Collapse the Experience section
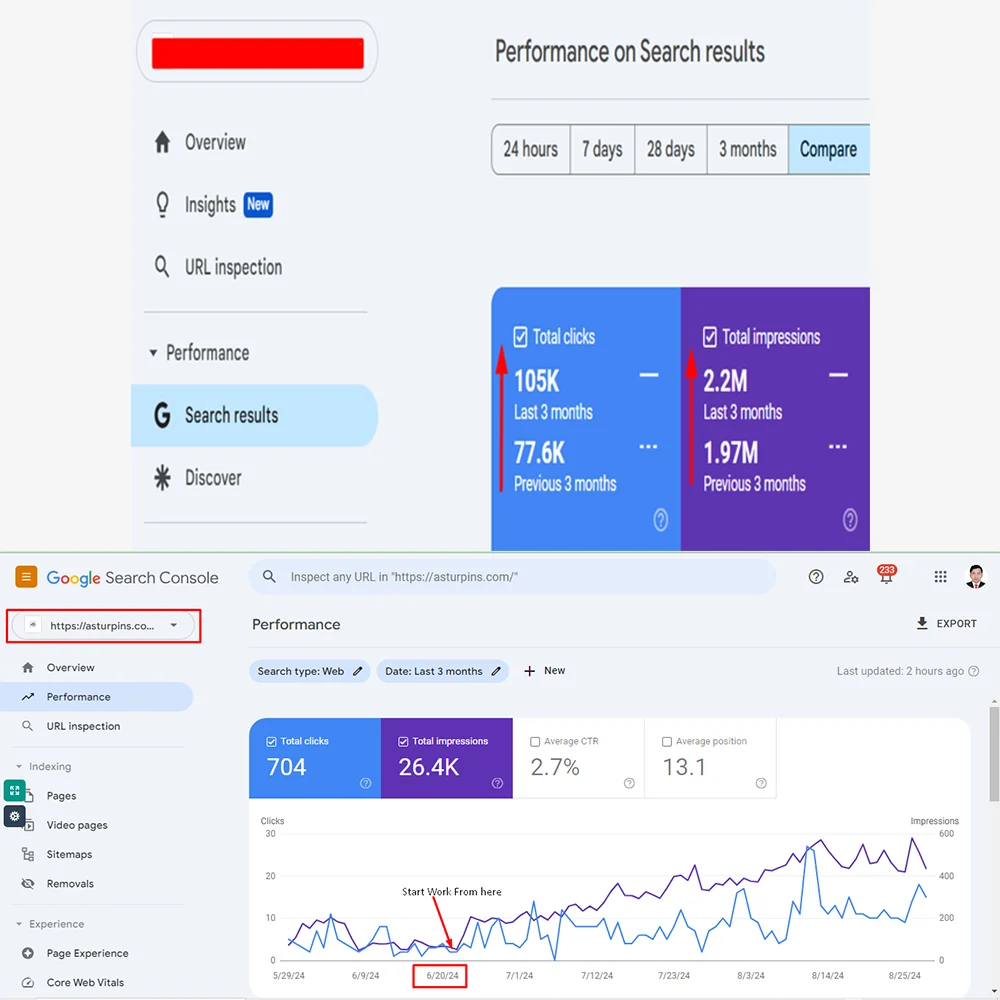Screen dimensions: 1000x1000 pyautogui.click(x=18, y=925)
